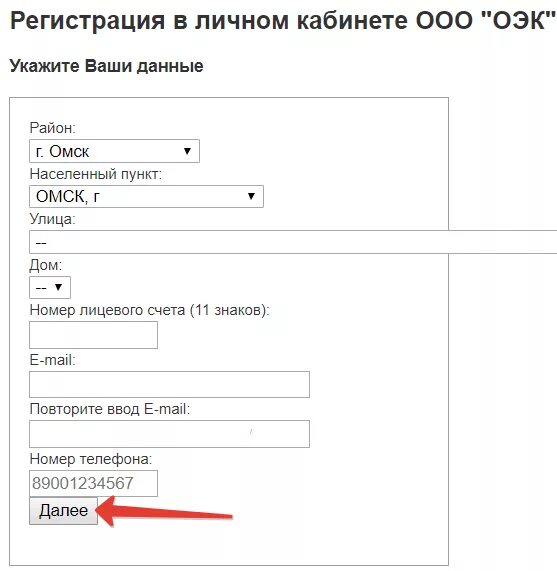Select the E-mail input field

(x=170, y=385)
